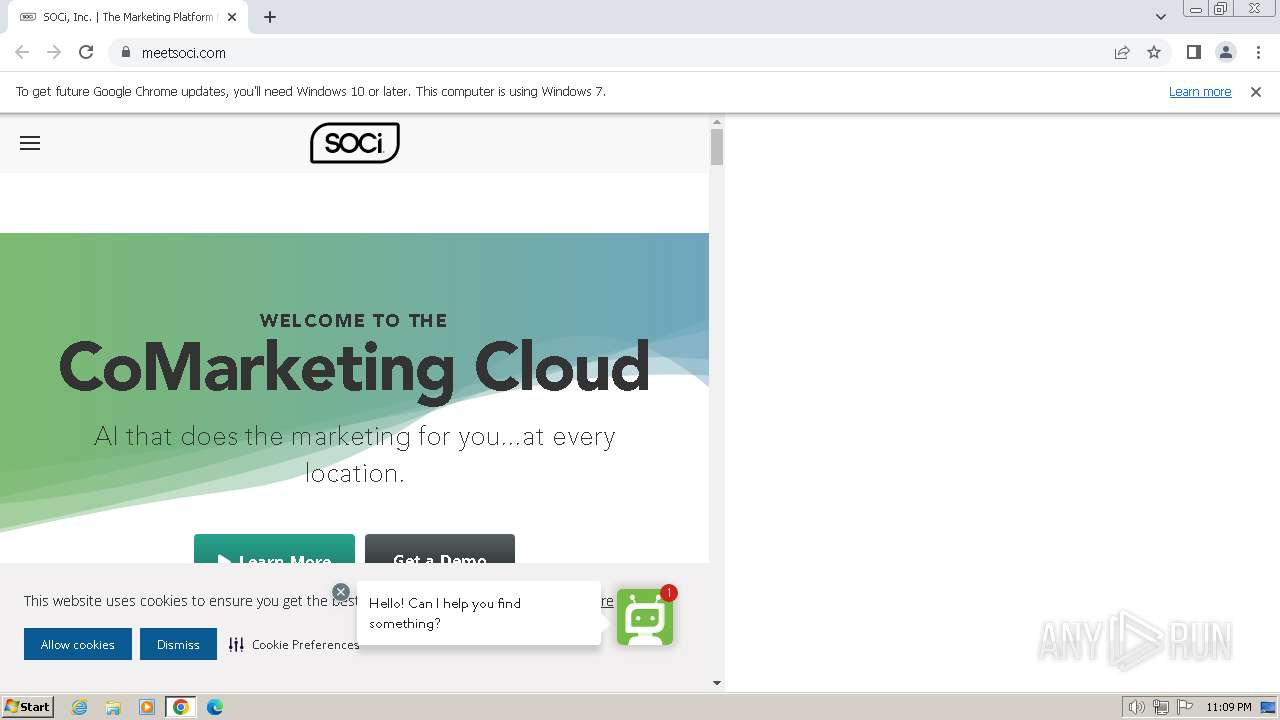Go forward in browser history
This screenshot has width=1280, height=720.
point(54,52)
